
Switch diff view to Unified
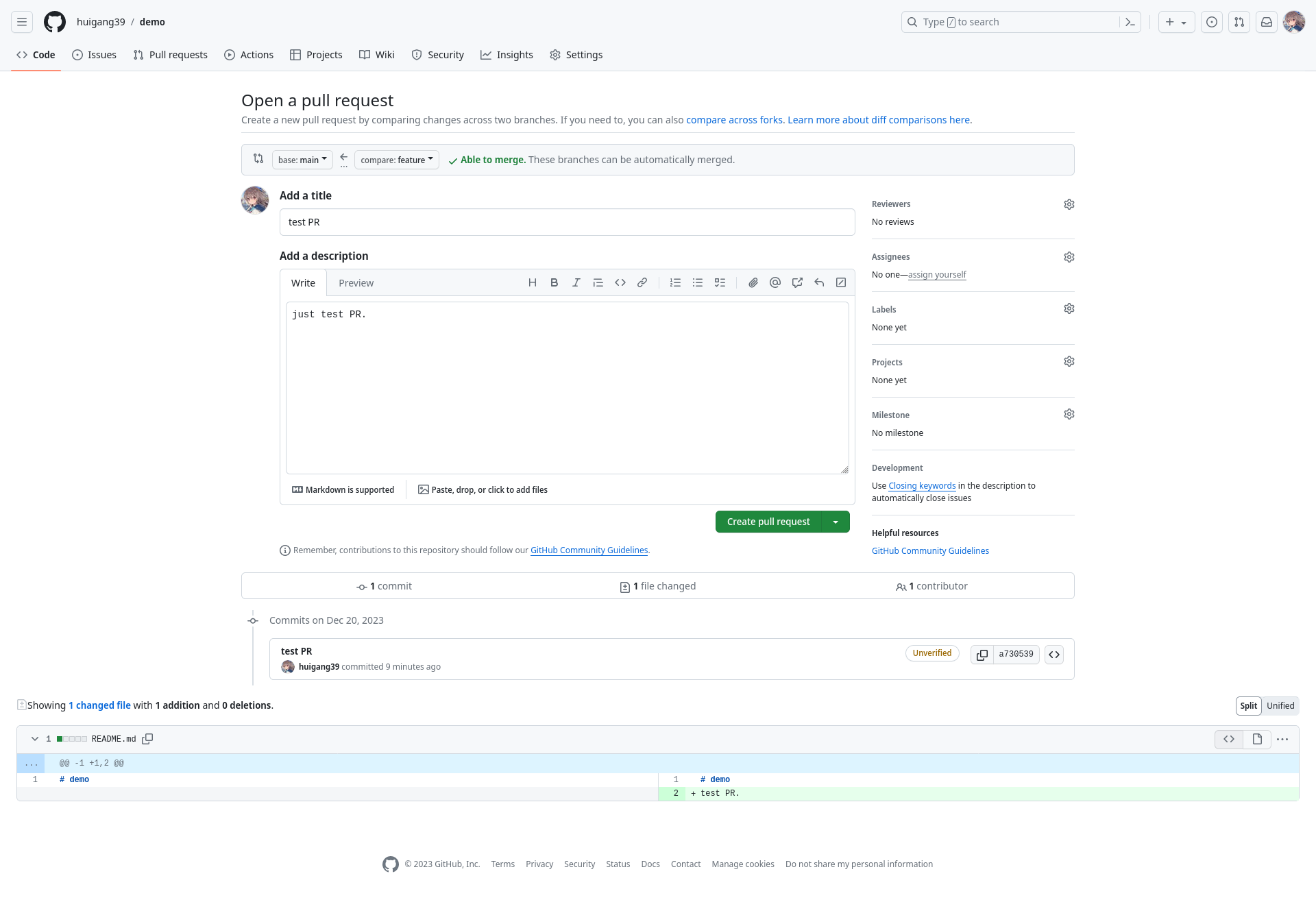1280,706
